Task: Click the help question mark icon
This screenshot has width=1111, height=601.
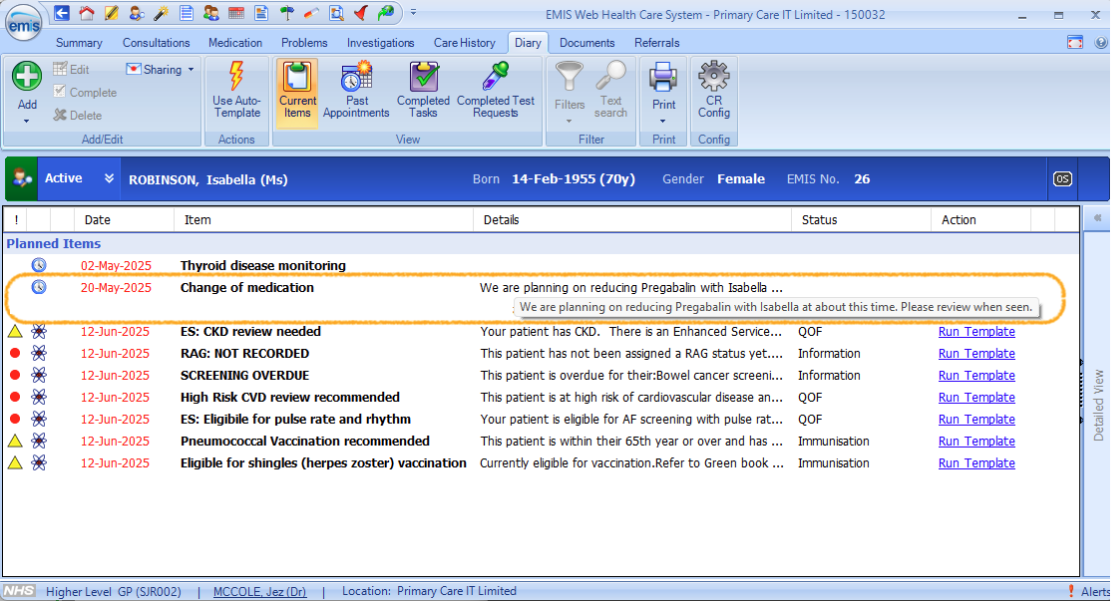Action: click(x=1100, y=43)
